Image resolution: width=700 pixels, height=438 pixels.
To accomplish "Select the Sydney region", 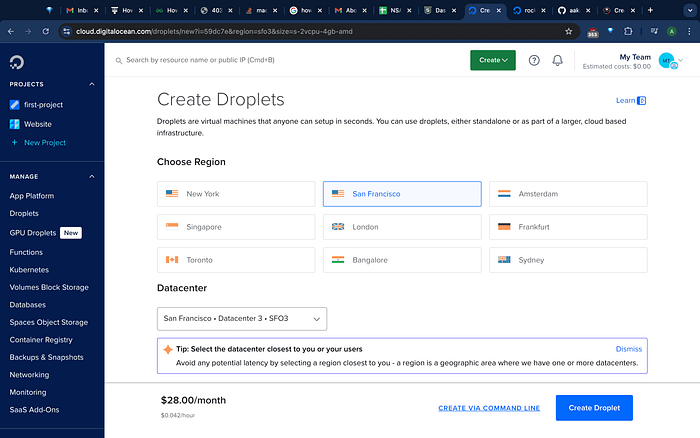I will (568, 260).
